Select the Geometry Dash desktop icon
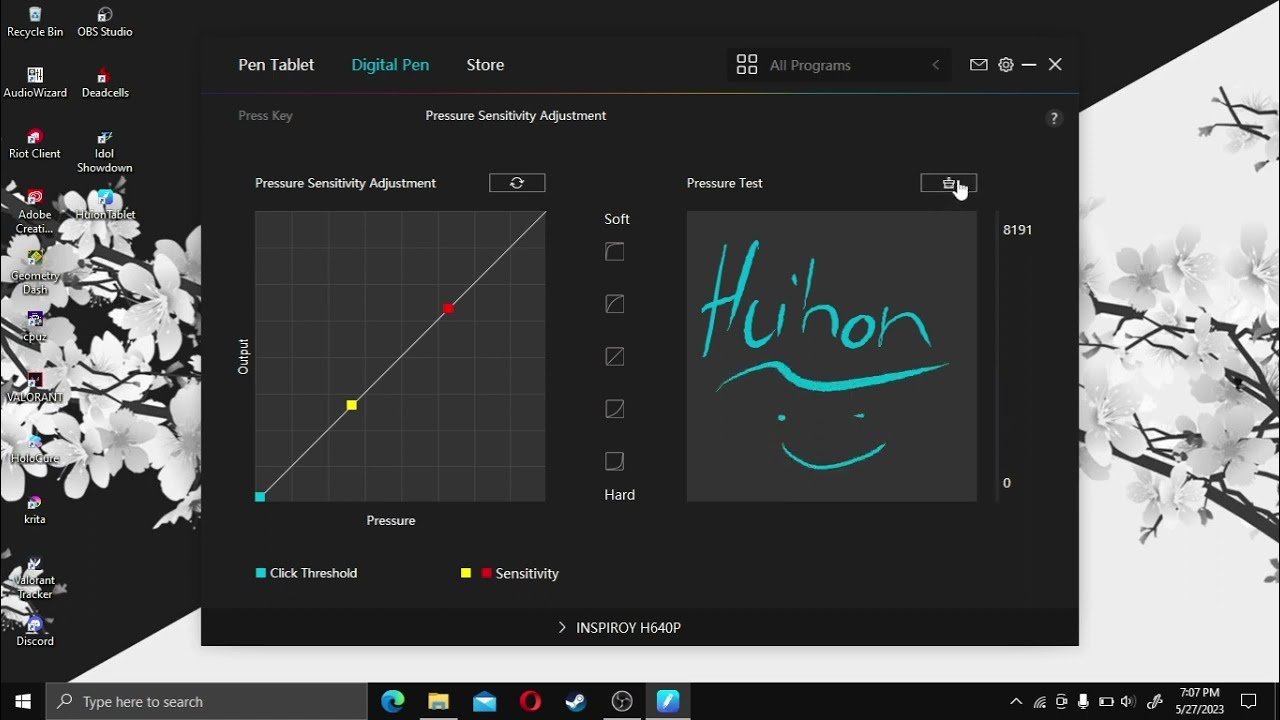 (x=35, y=273)
